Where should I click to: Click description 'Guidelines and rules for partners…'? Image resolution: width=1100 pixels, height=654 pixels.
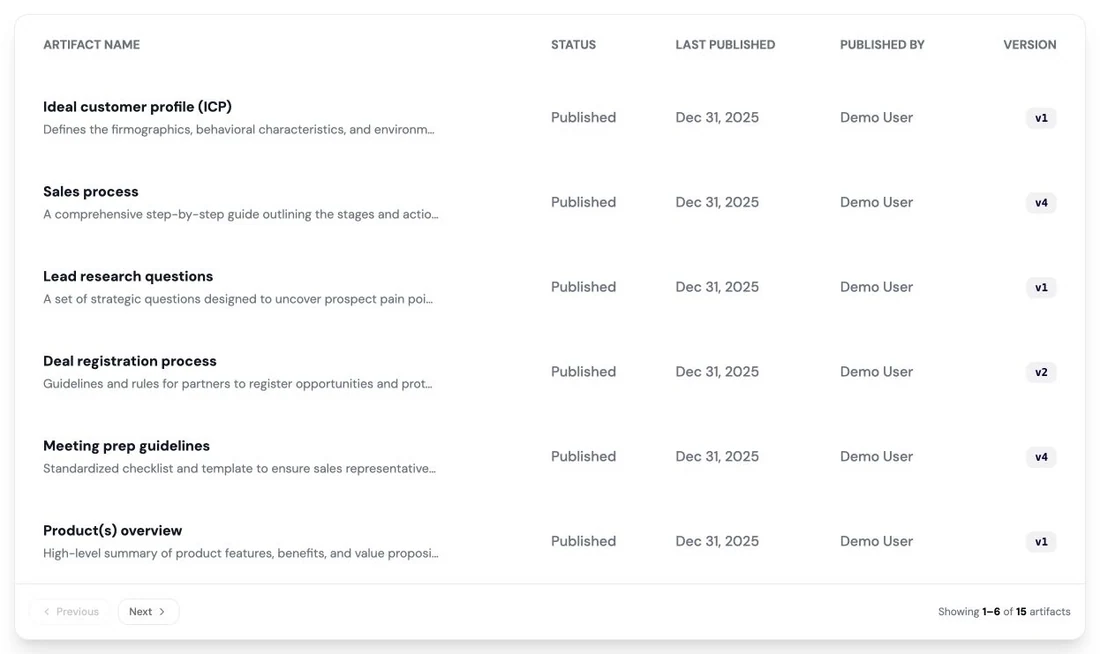click(x=238, y=384)
